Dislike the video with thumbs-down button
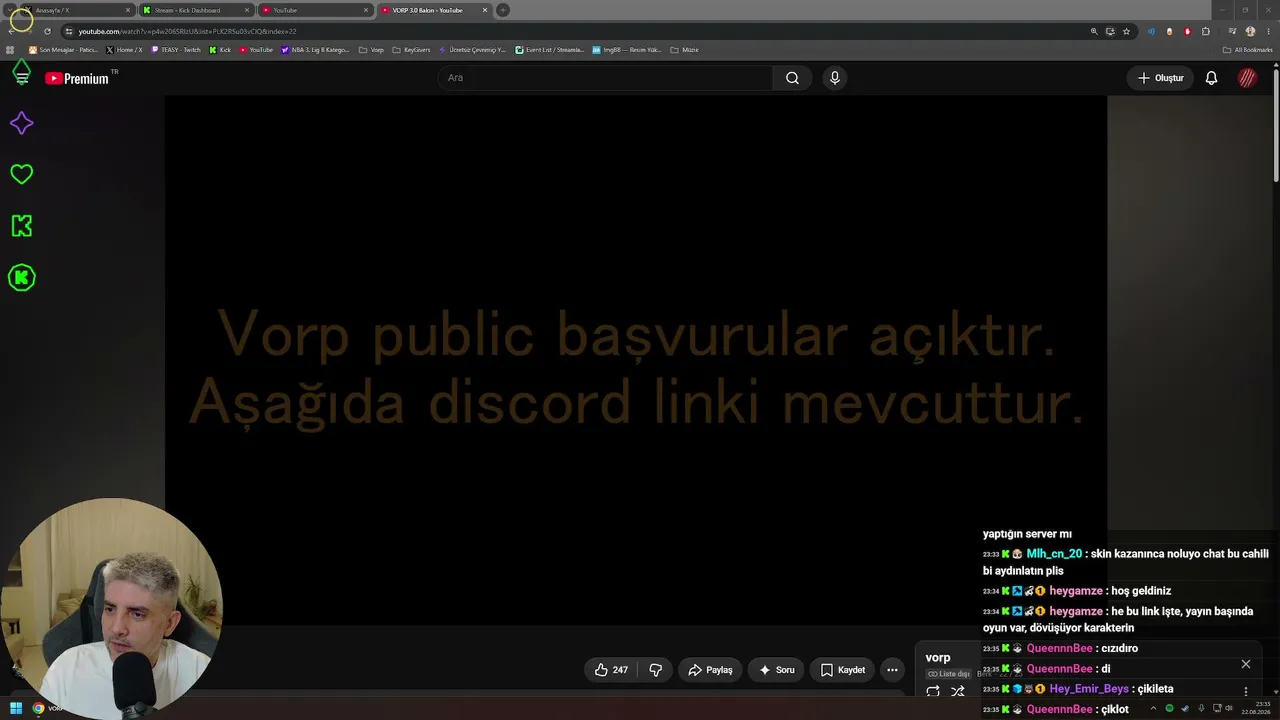Image resolution: width=1280 pixels, height=720 pixels. (x=656, y=670)
